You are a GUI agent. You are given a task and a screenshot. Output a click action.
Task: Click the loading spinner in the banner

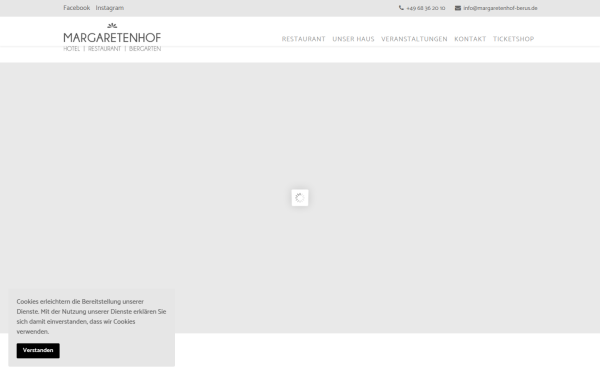(x=300, y=197)
